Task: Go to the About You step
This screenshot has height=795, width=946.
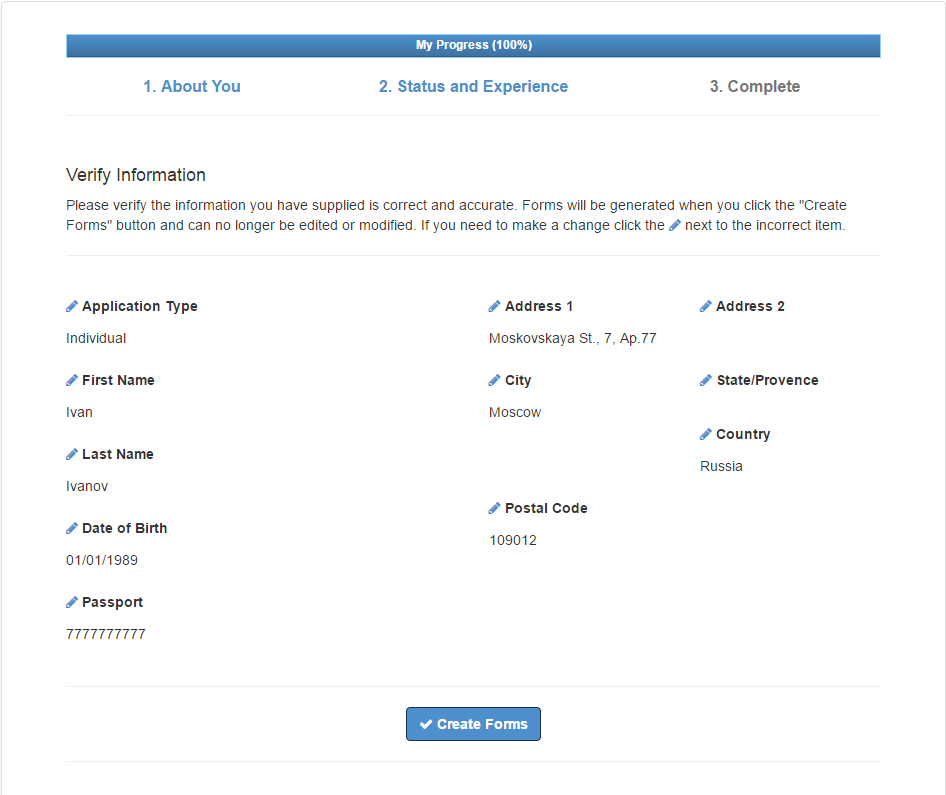Action: click(192, 86)
